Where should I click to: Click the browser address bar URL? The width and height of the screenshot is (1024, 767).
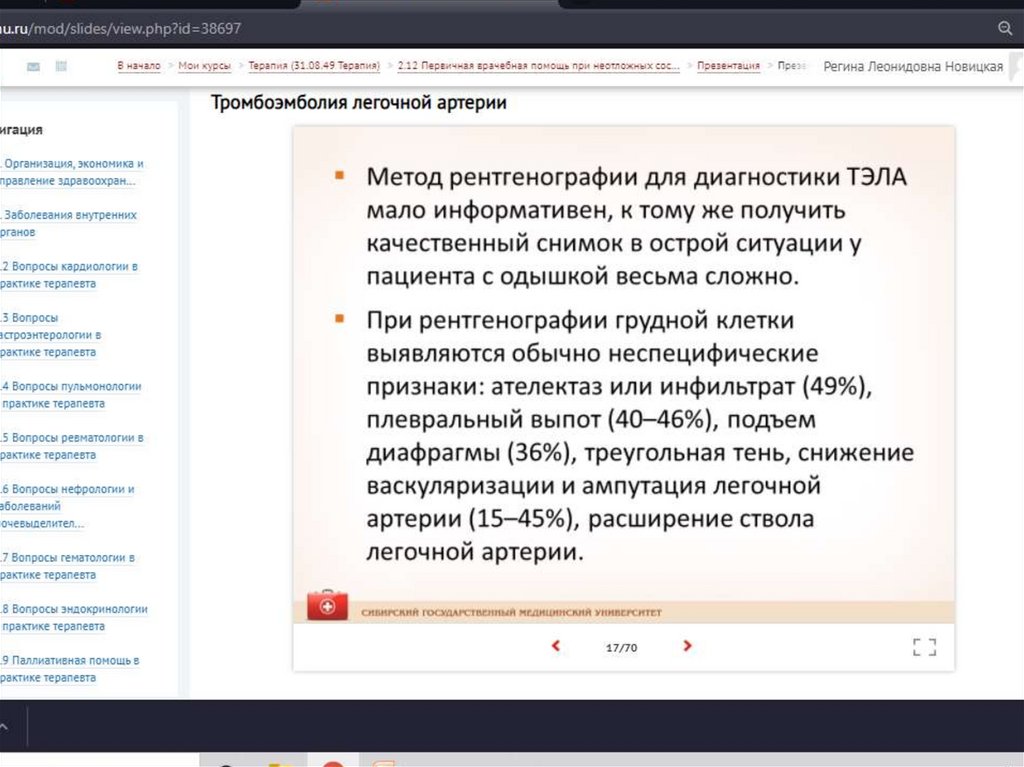[120, 29]
